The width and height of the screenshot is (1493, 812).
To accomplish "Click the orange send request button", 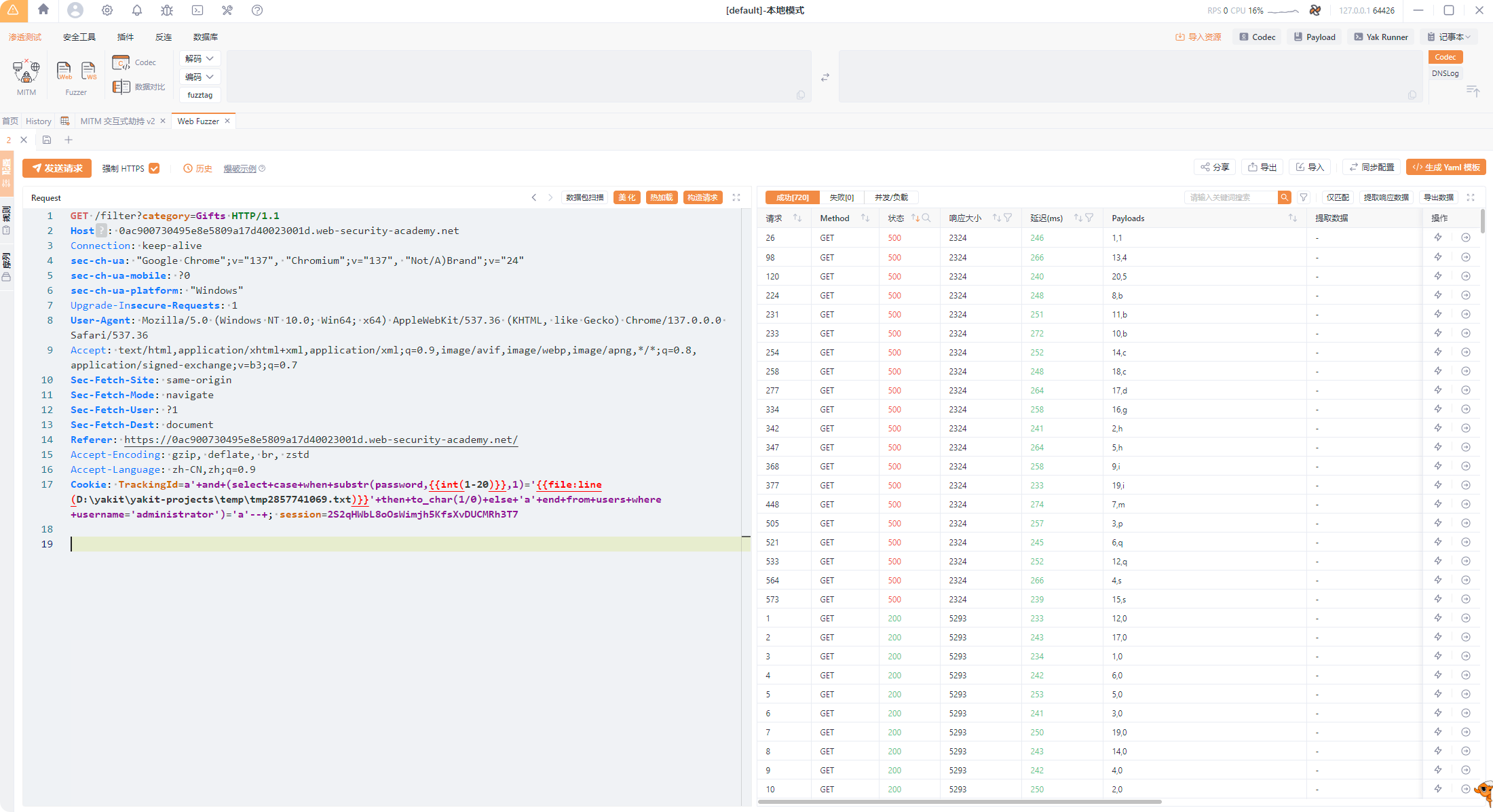I will point(57,168).
